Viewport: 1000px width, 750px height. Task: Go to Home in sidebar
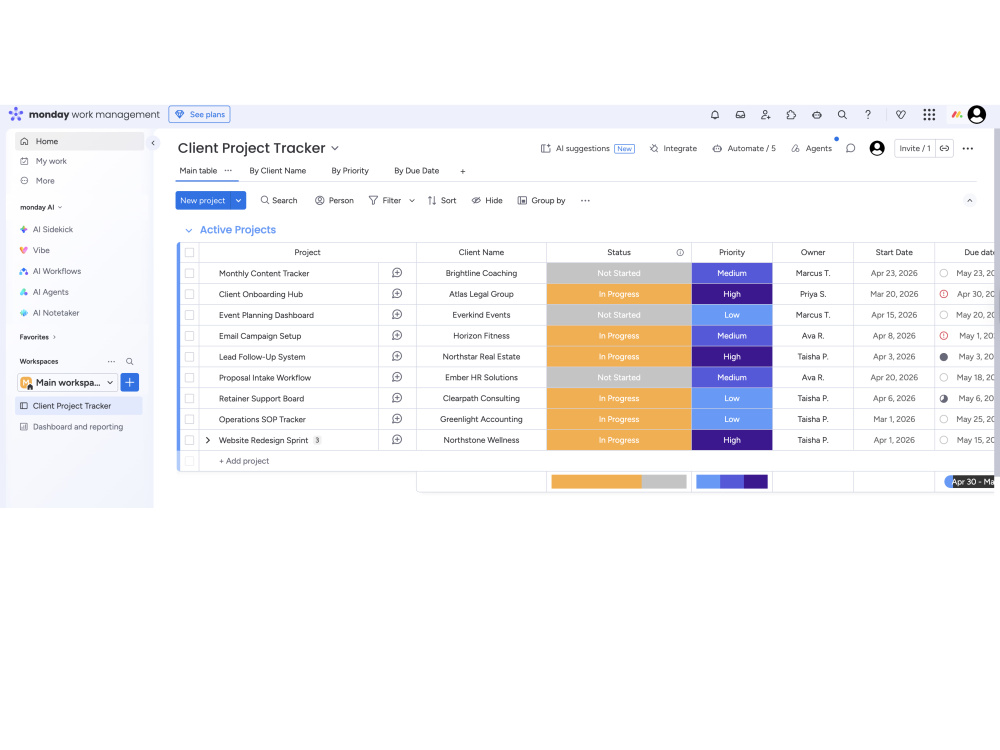[x=79, y=142]
